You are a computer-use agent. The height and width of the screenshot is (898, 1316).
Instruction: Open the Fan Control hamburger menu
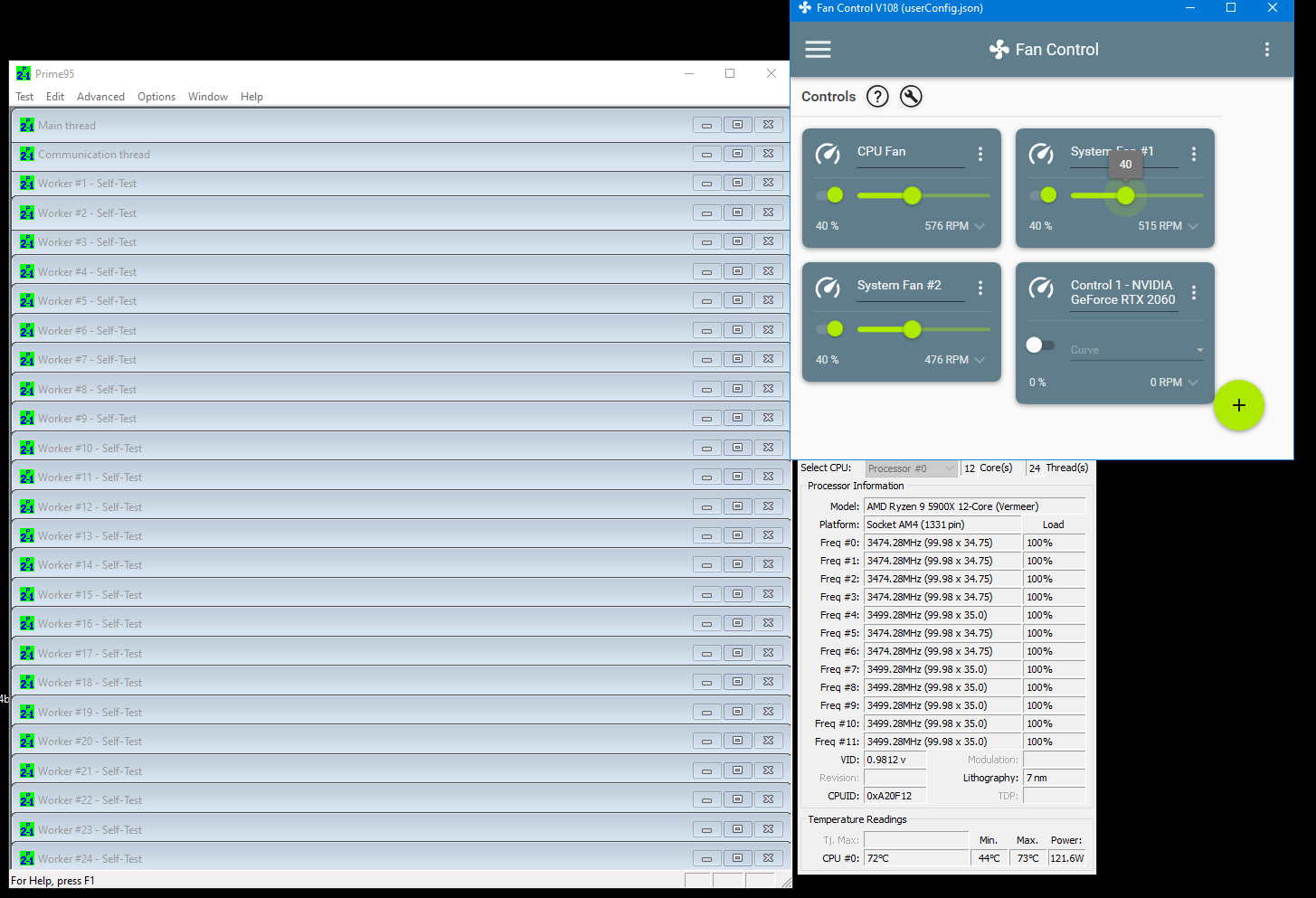(x=818, y=50)
